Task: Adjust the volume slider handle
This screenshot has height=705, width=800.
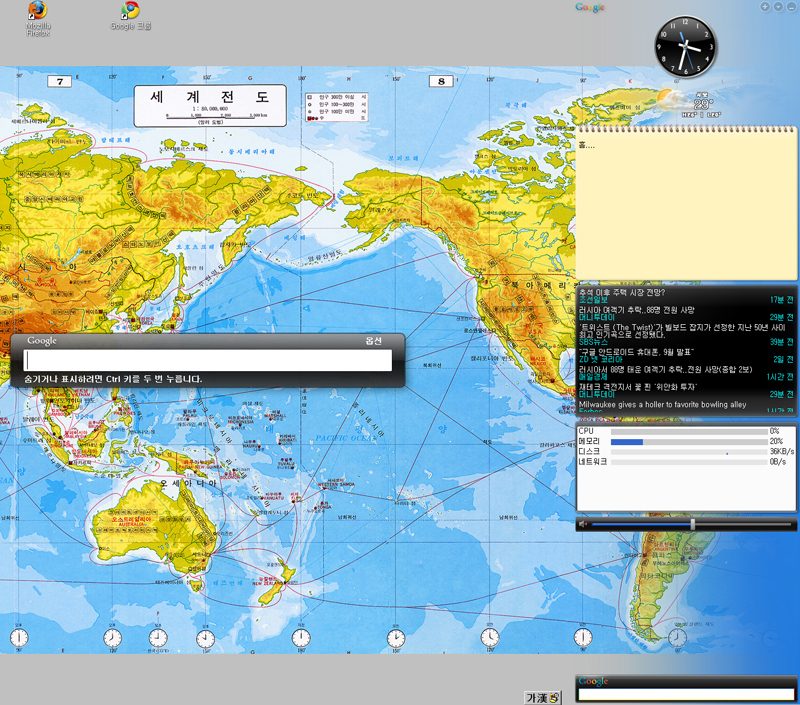Action: click(x=692, y=524)
